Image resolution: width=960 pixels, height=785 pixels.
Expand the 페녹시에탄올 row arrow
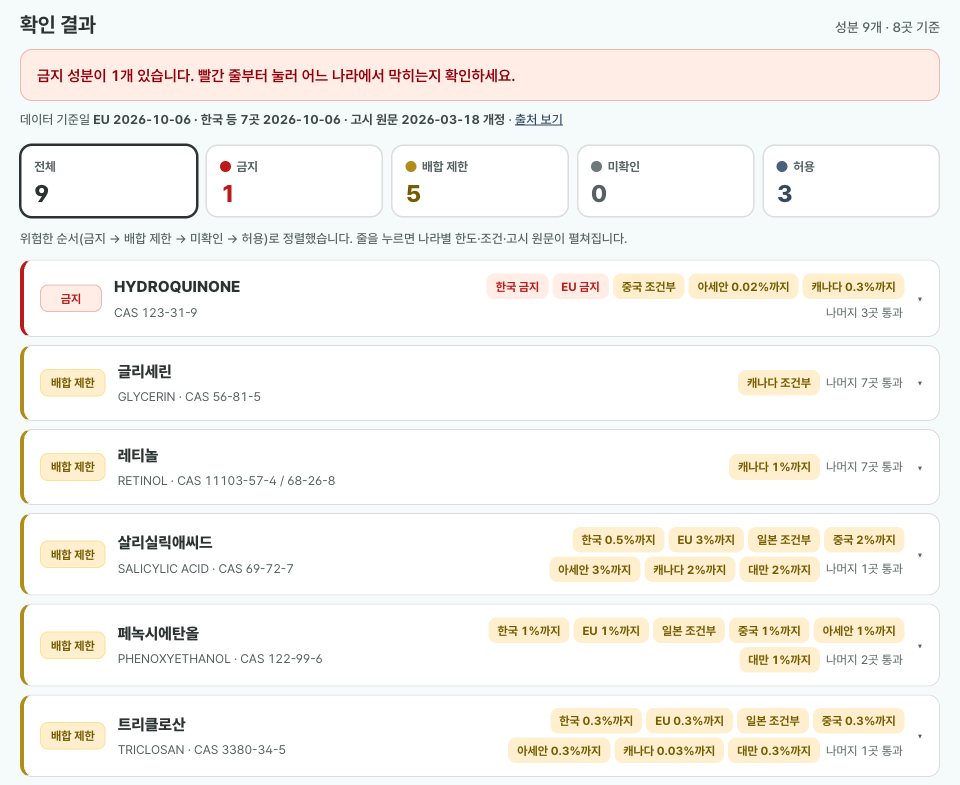pos(920,645)
